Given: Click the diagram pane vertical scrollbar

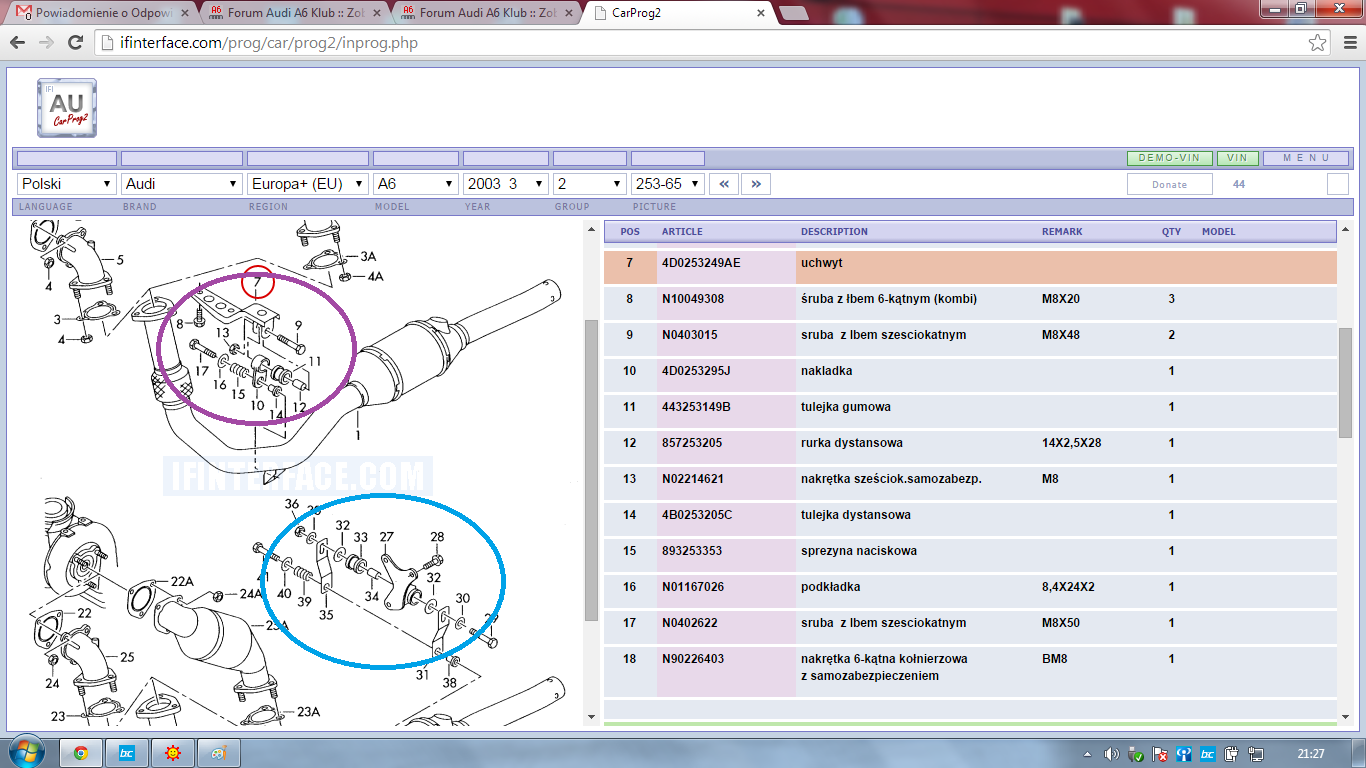Looking at the screenshot, I should (x=591, y=470).
